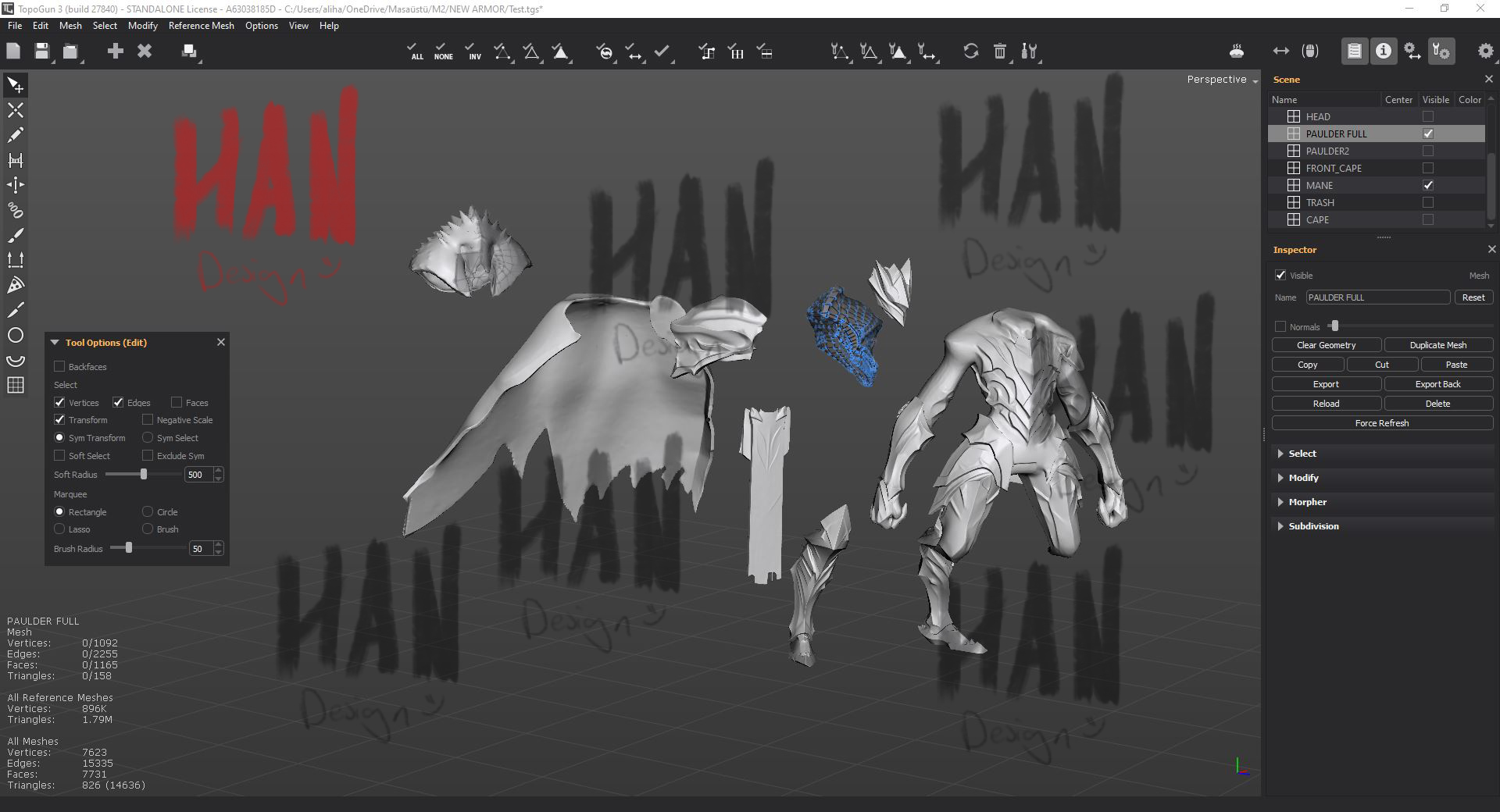
Task: Click the X Remove mesh icon
Action: coord(145,52)
